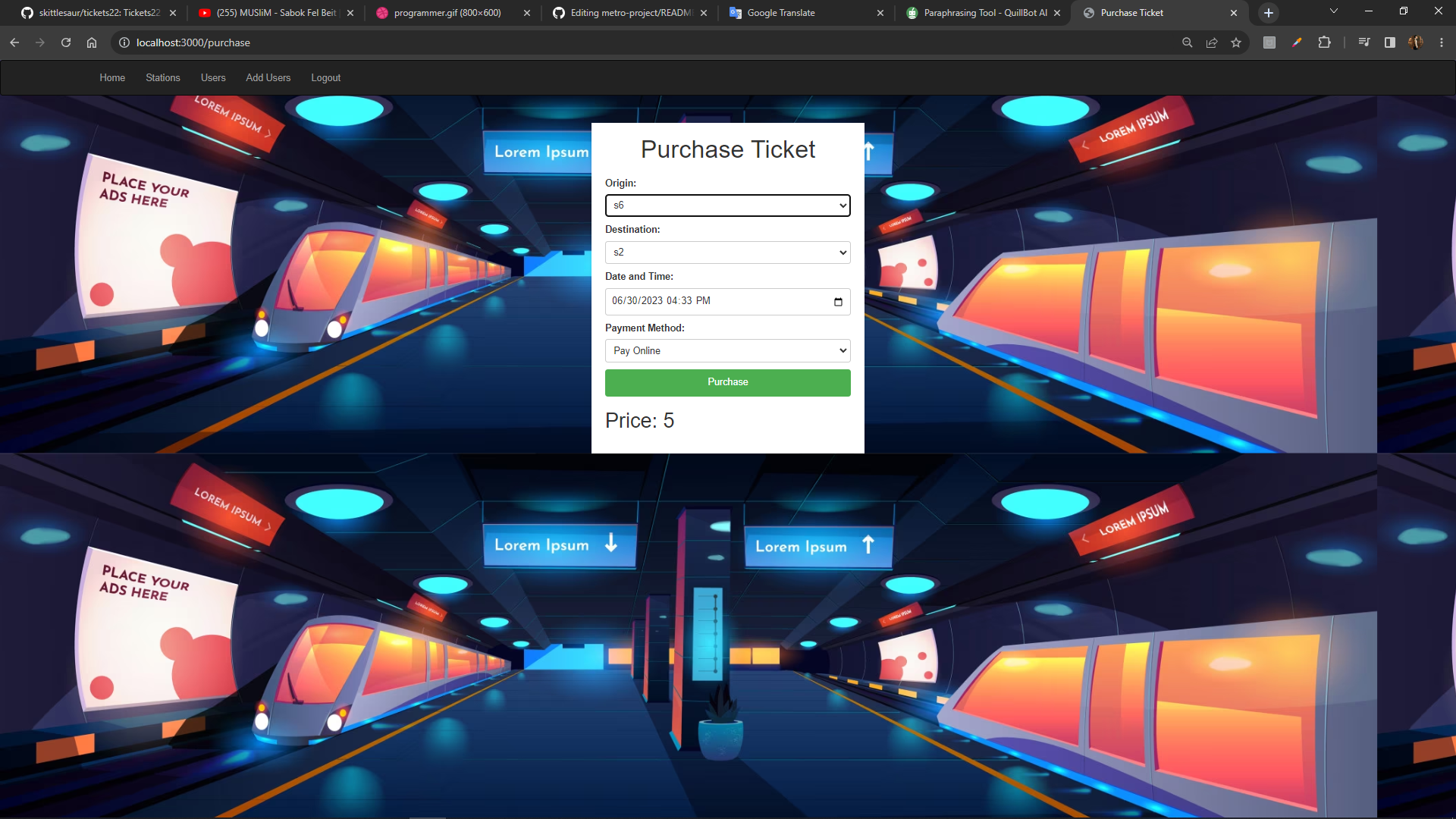
Task: Toggle the browser side panel icon
Action: pyautogui.click(x=1389, y=42)
